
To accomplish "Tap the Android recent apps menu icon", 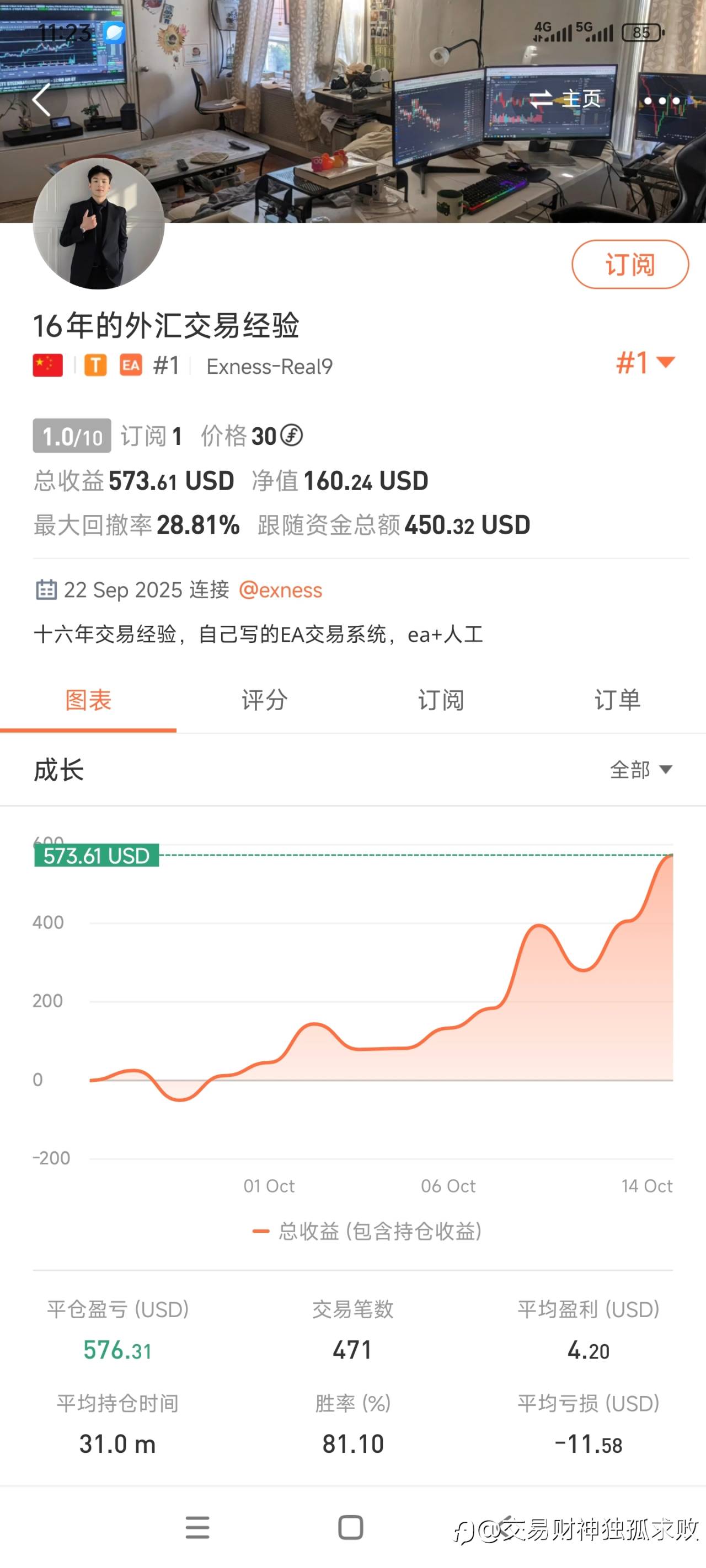I will (x=197, y=1527).
